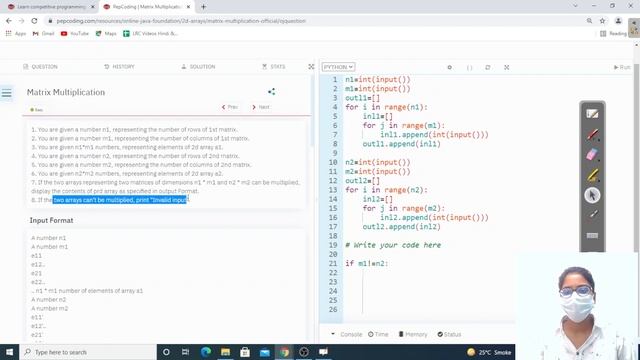Click the browser address bar URL
Image resolution: width=640 pixels, height=360 pixels.
click(181, 21)
